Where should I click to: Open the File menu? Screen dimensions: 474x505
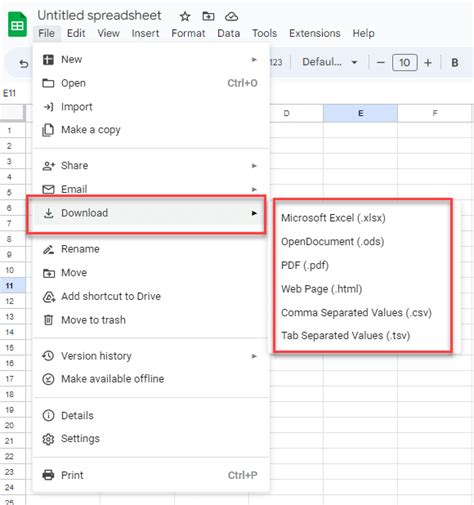[x=46, y=33]
